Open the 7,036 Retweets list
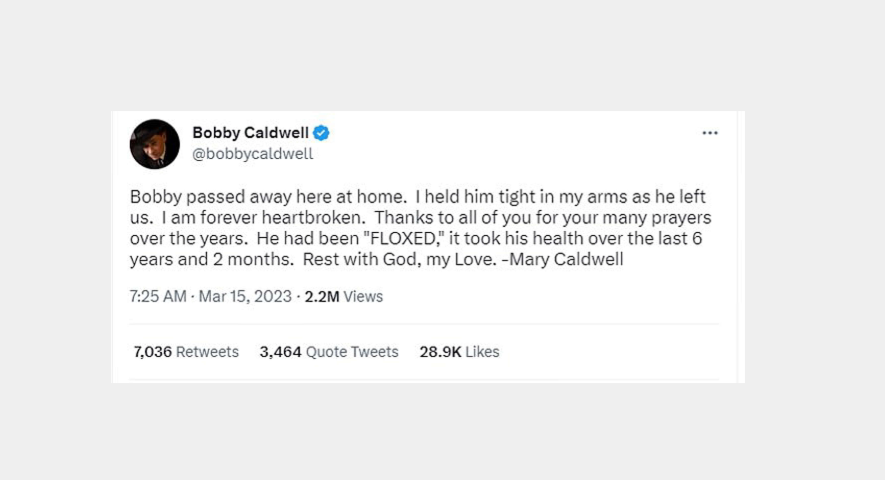Screen dimensions: 885x480 click(x=186, y=352)
